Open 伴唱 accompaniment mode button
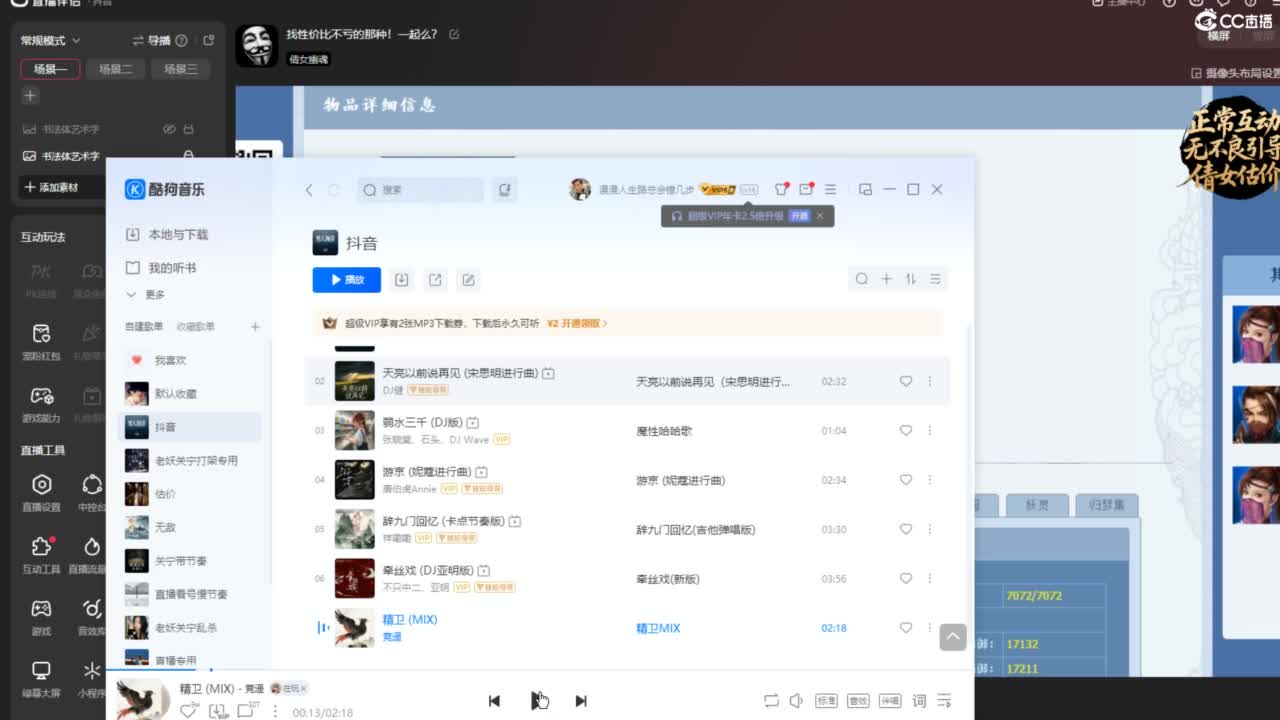 pyautogui.click(x=890, y=701)
